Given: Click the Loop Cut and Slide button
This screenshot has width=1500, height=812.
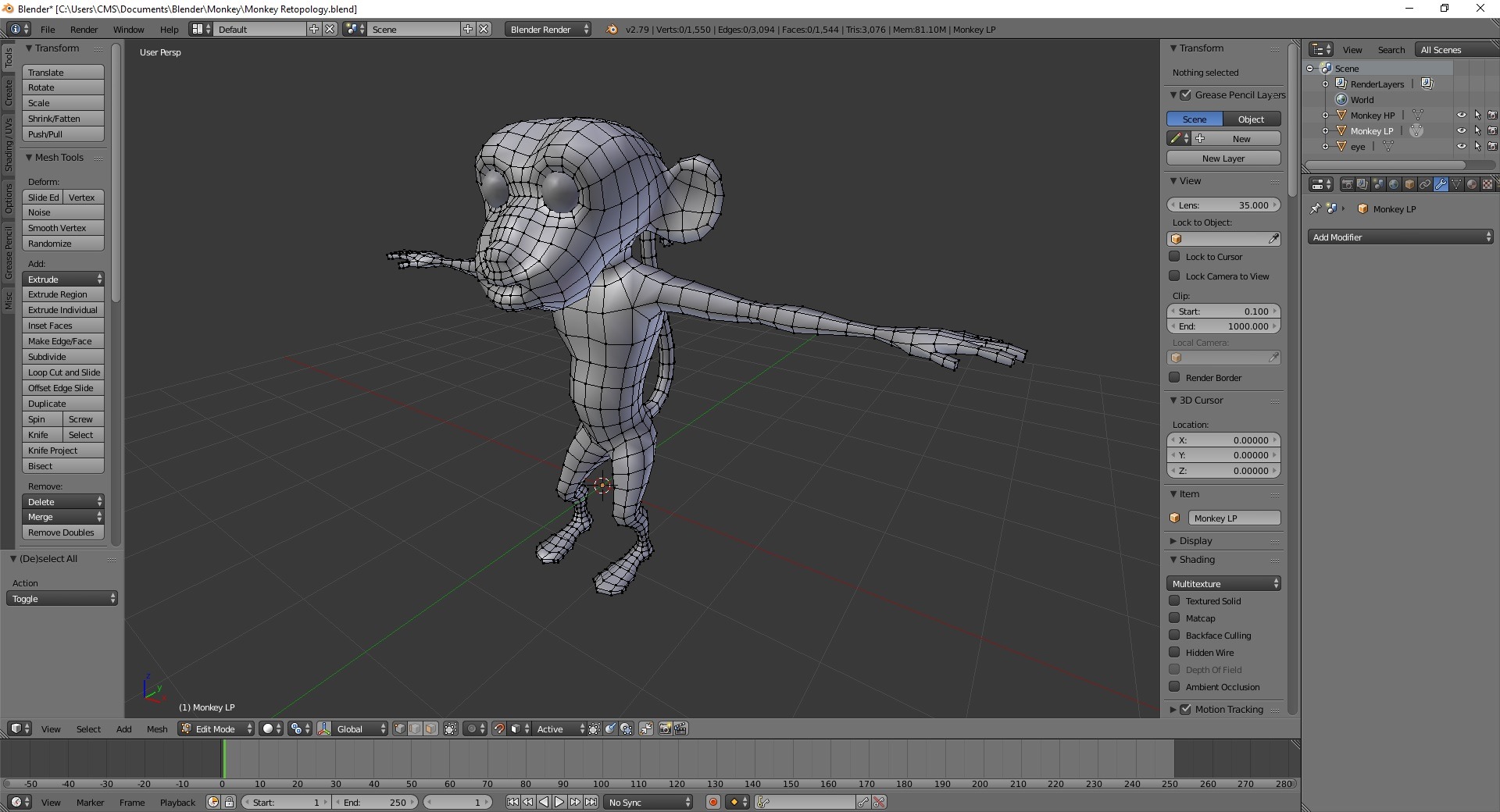Looking at the screenshot, I should [63, 372].
